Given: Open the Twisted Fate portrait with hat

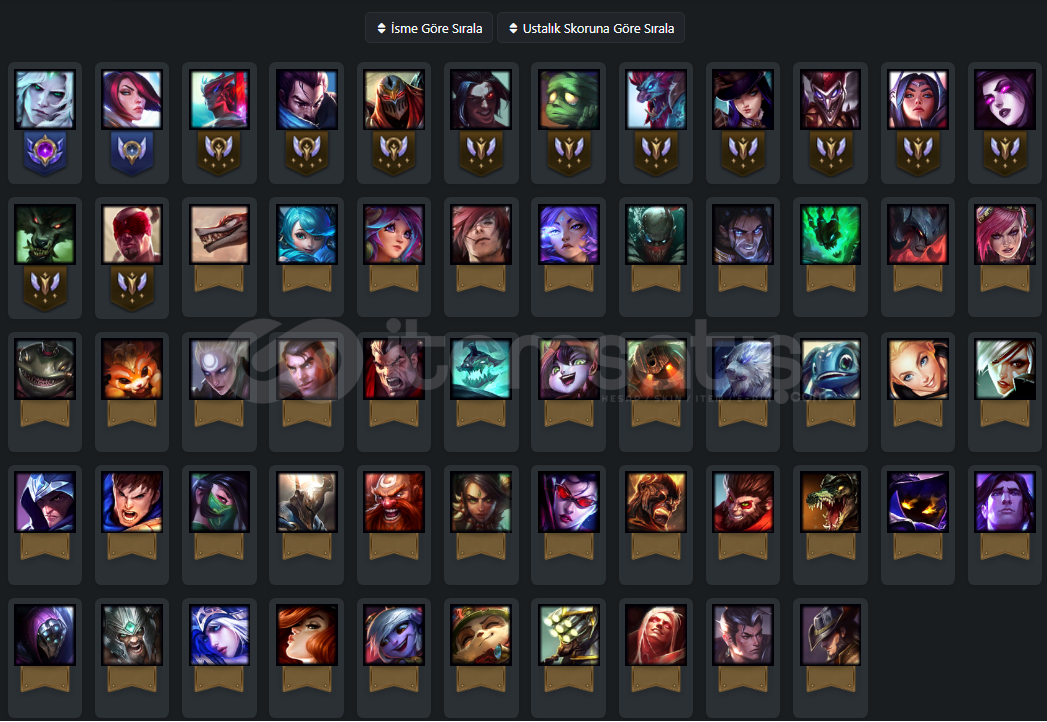Looking at the screenshot, I should (x=831, y=635).
